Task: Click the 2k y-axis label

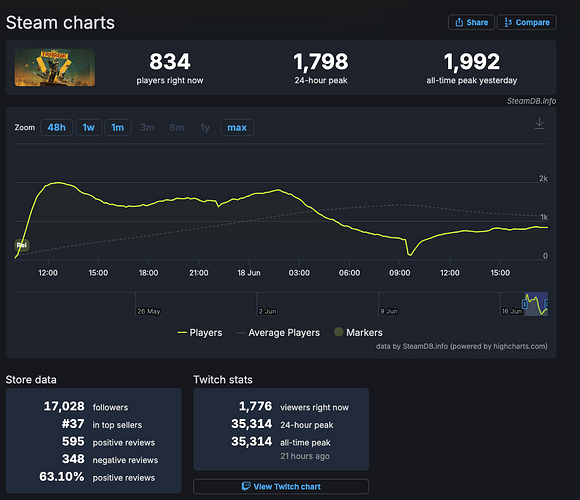Action: click(543, 178)
